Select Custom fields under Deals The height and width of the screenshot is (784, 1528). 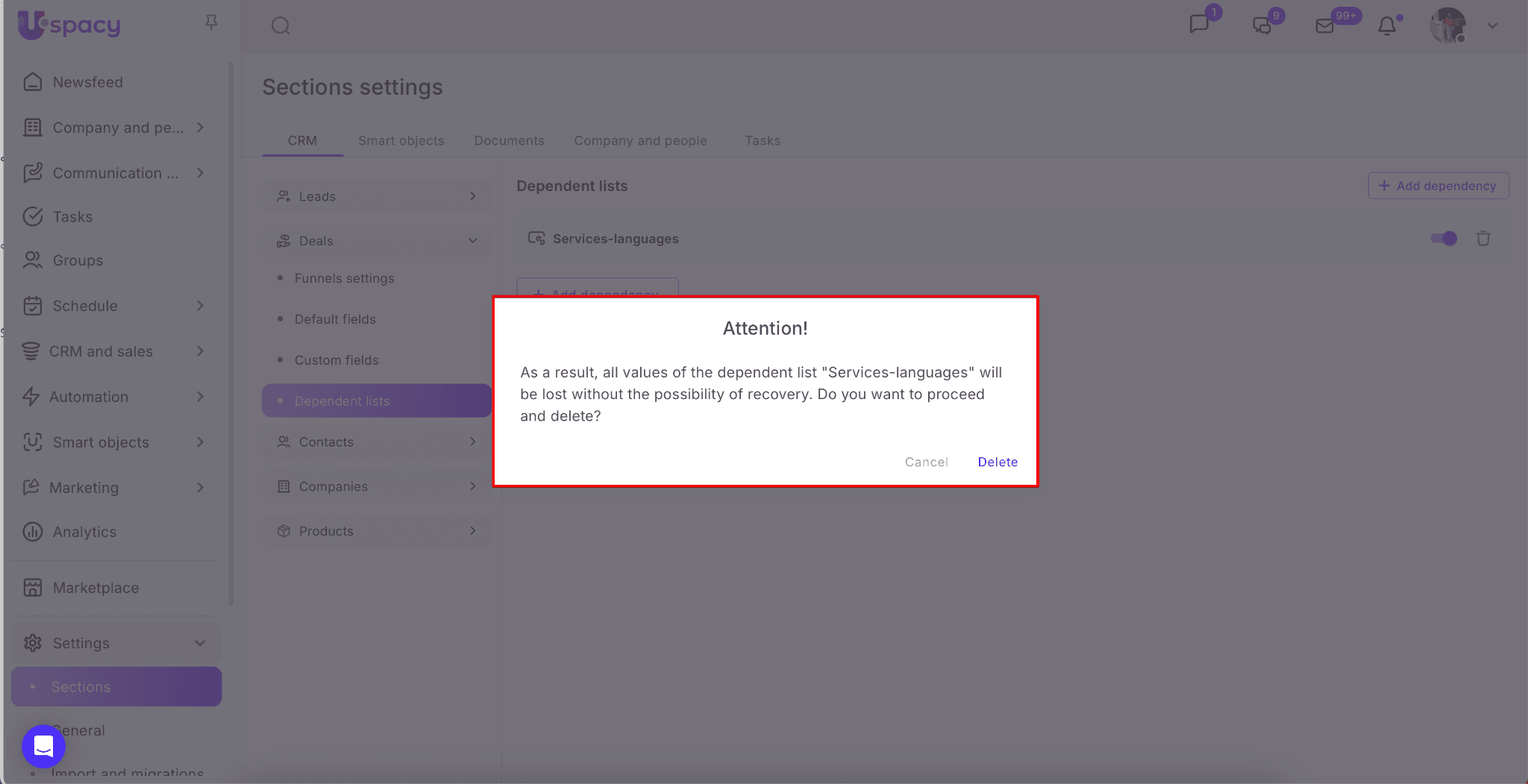[336, 360]
